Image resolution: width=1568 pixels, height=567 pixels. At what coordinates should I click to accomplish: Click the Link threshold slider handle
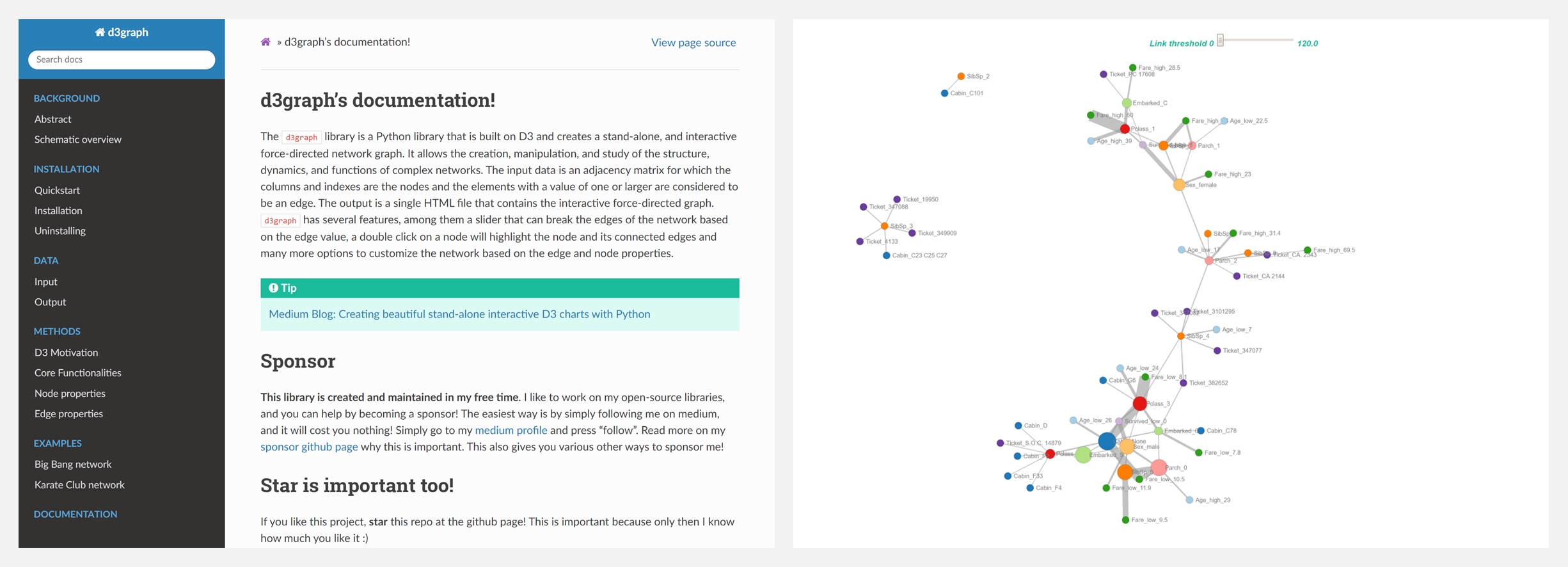click(x=1221, y=40)
